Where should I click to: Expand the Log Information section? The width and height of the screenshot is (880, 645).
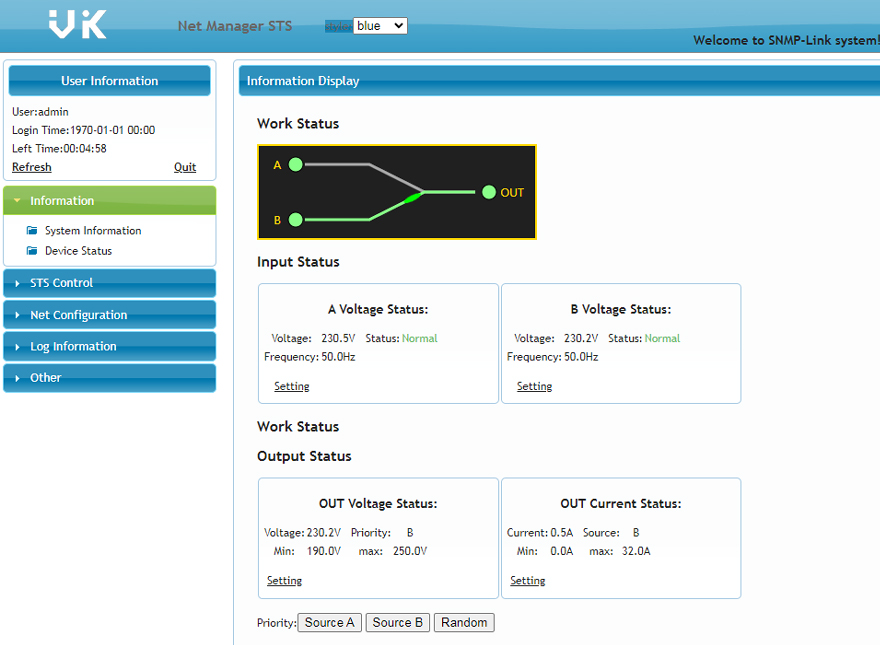[73, 347]
